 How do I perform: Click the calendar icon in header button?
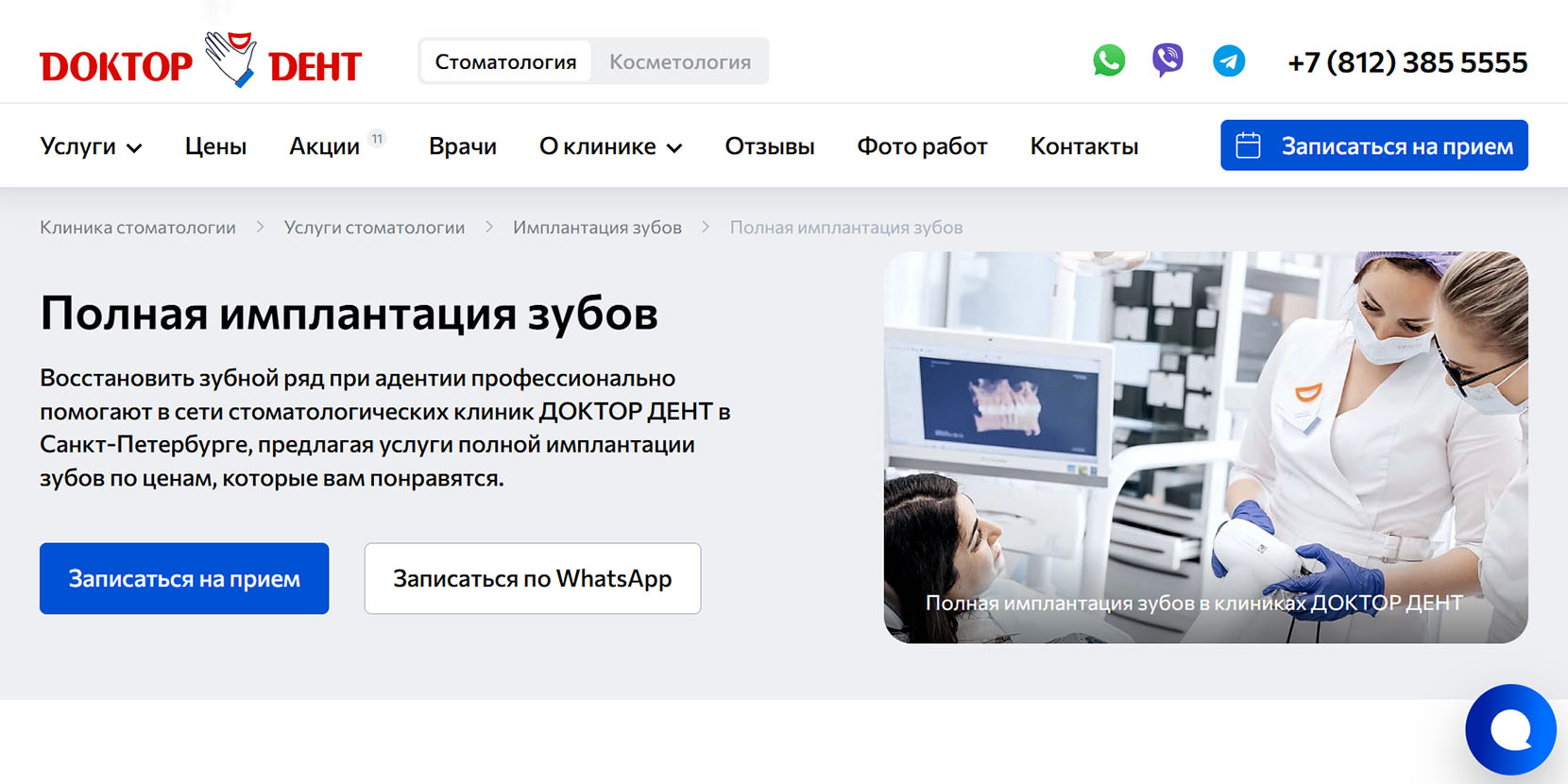point(1248,145)
